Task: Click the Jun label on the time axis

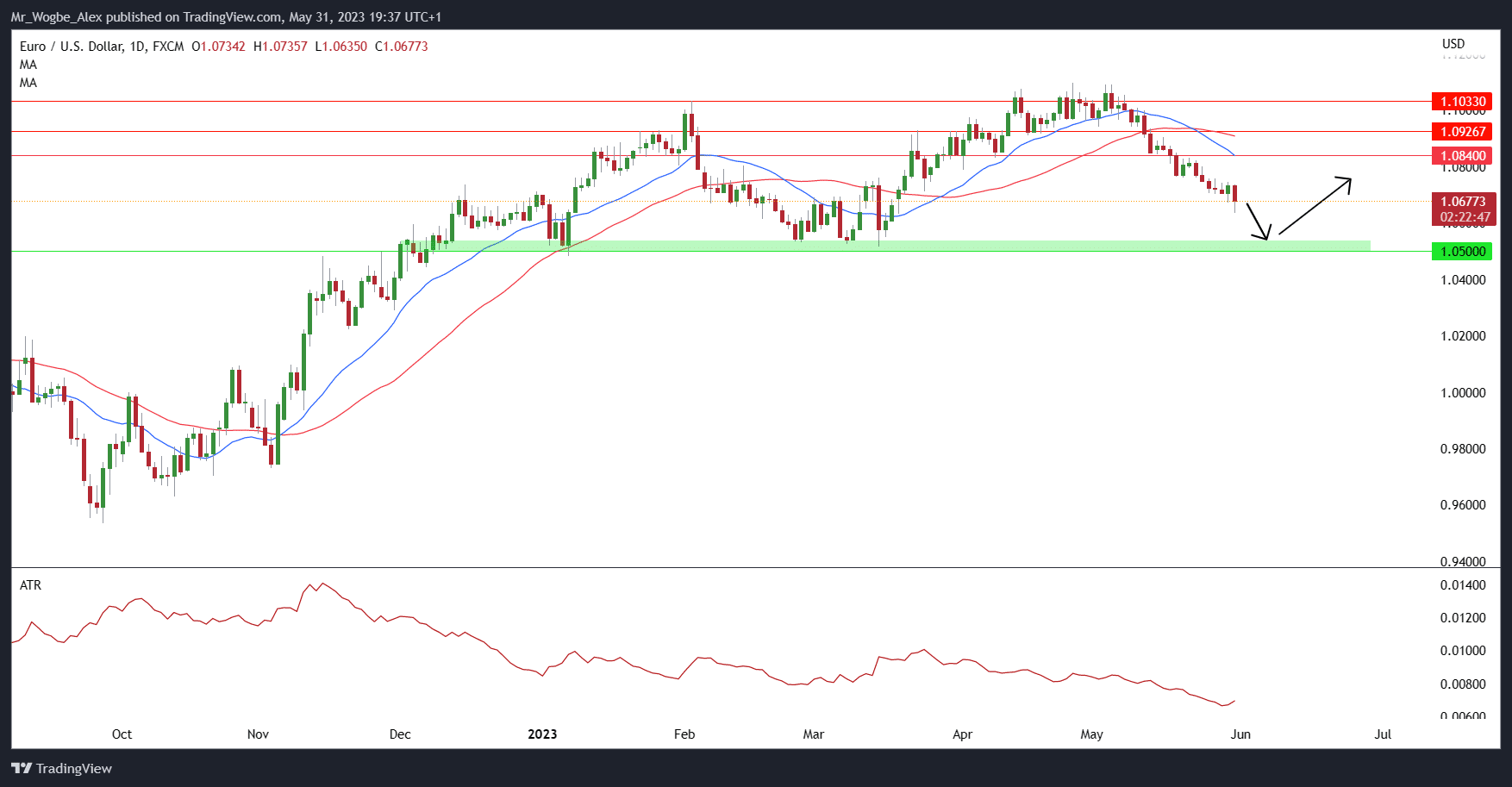Action: point(1240,734)
